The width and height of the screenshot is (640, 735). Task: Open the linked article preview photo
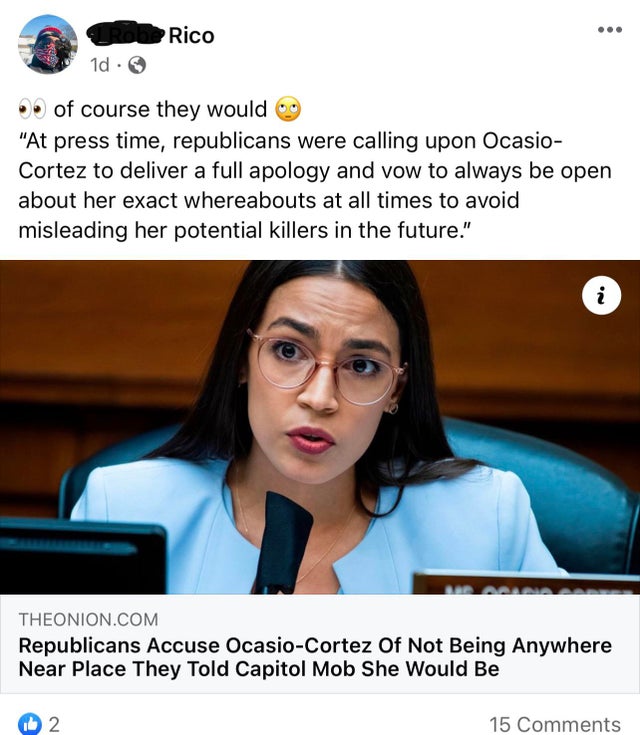click(x=320, y=427)
